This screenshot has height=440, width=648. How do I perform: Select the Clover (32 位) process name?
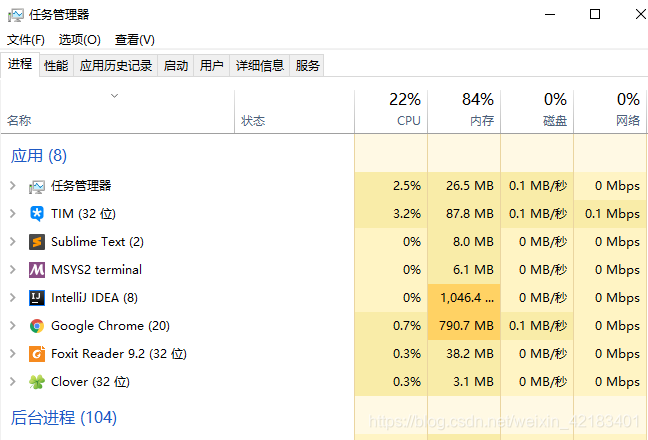(x=91, y=382)
